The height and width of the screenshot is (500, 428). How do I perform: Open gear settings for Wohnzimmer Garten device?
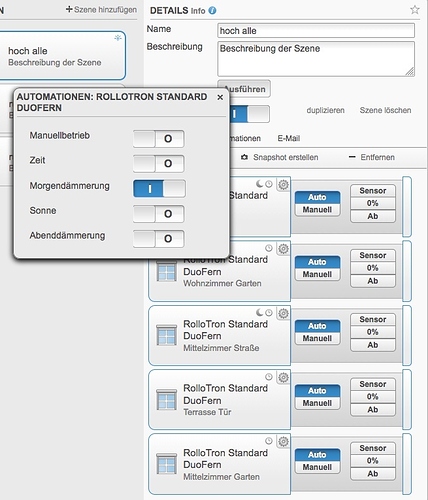pyautogui.click(x=283, y=249)
